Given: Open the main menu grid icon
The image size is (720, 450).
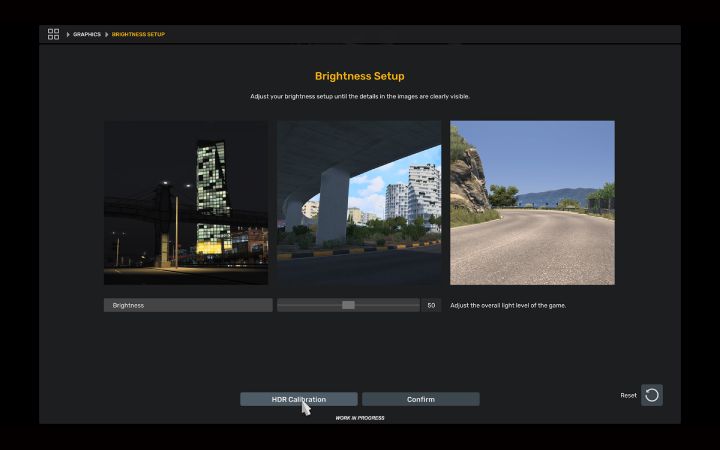Looking at the screenshot, I should [x=53, y=34].
